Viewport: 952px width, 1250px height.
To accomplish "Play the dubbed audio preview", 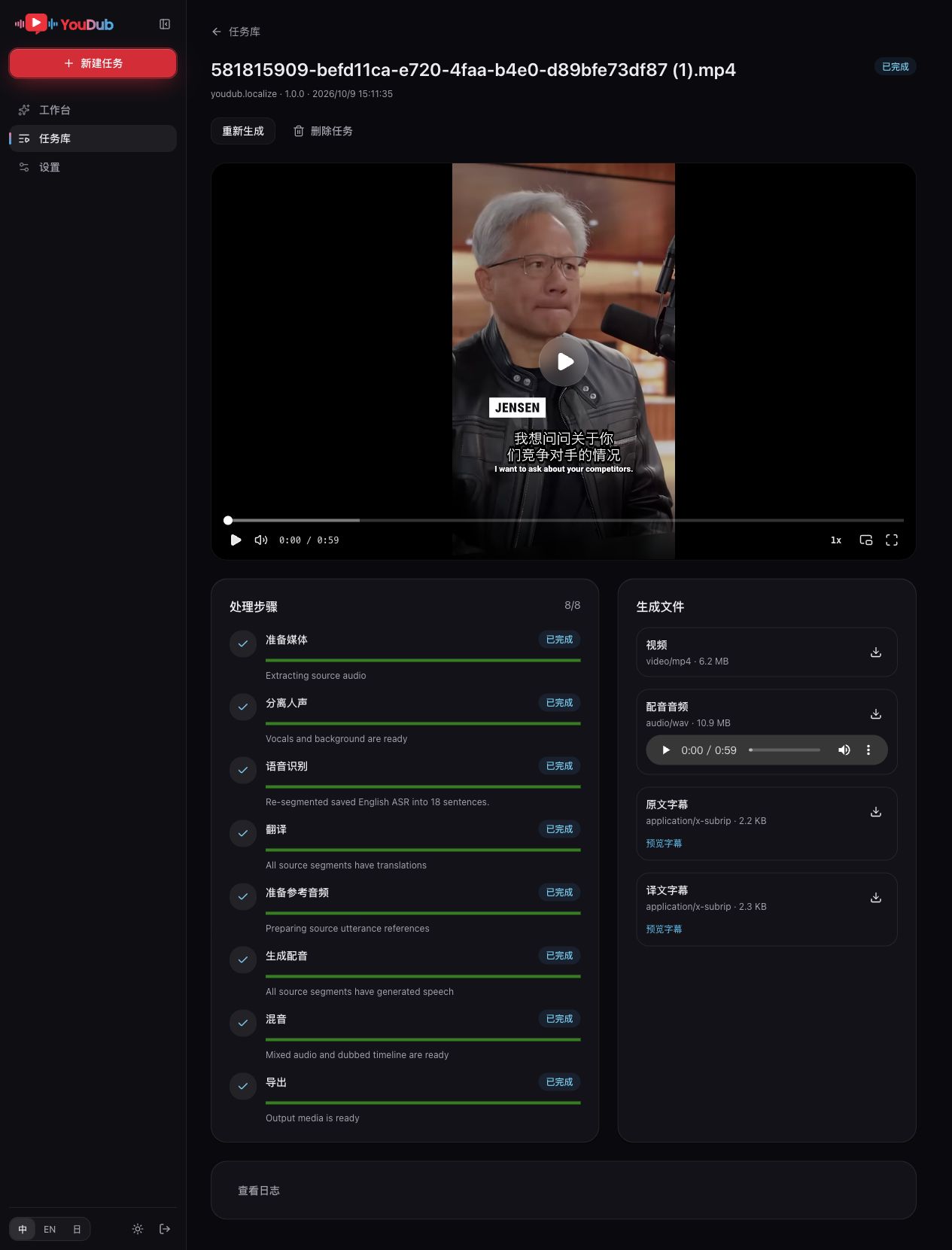I will (665, 750).
